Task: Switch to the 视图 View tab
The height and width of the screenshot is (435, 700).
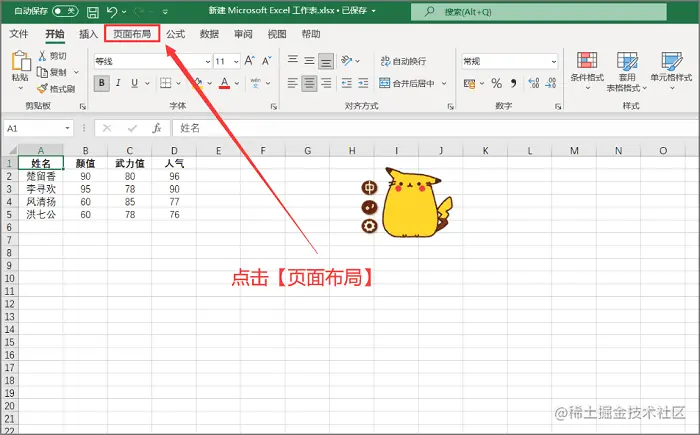Action: (277, 34)
